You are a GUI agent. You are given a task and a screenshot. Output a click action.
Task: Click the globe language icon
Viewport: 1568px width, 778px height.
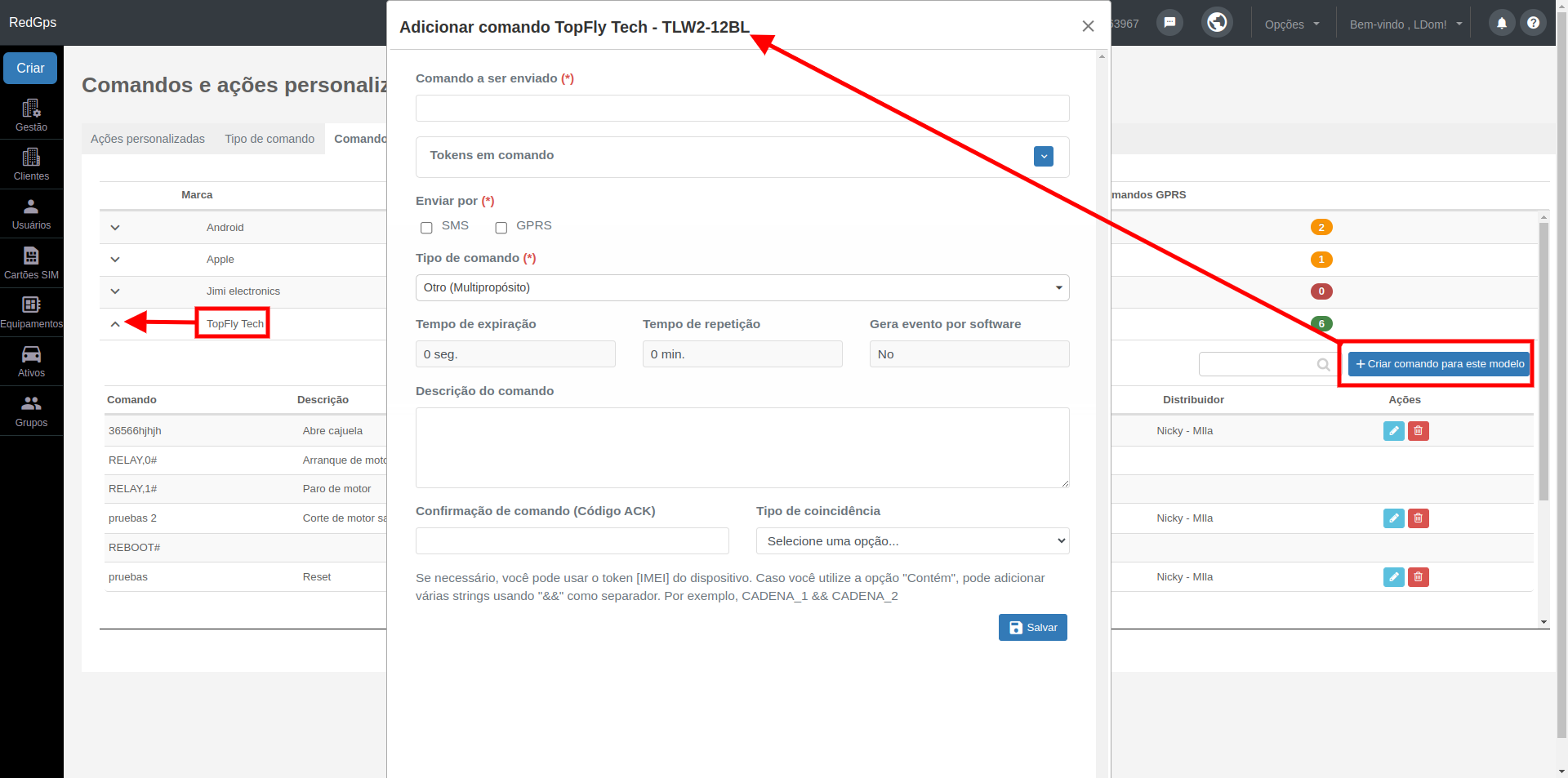[1217, 22]
